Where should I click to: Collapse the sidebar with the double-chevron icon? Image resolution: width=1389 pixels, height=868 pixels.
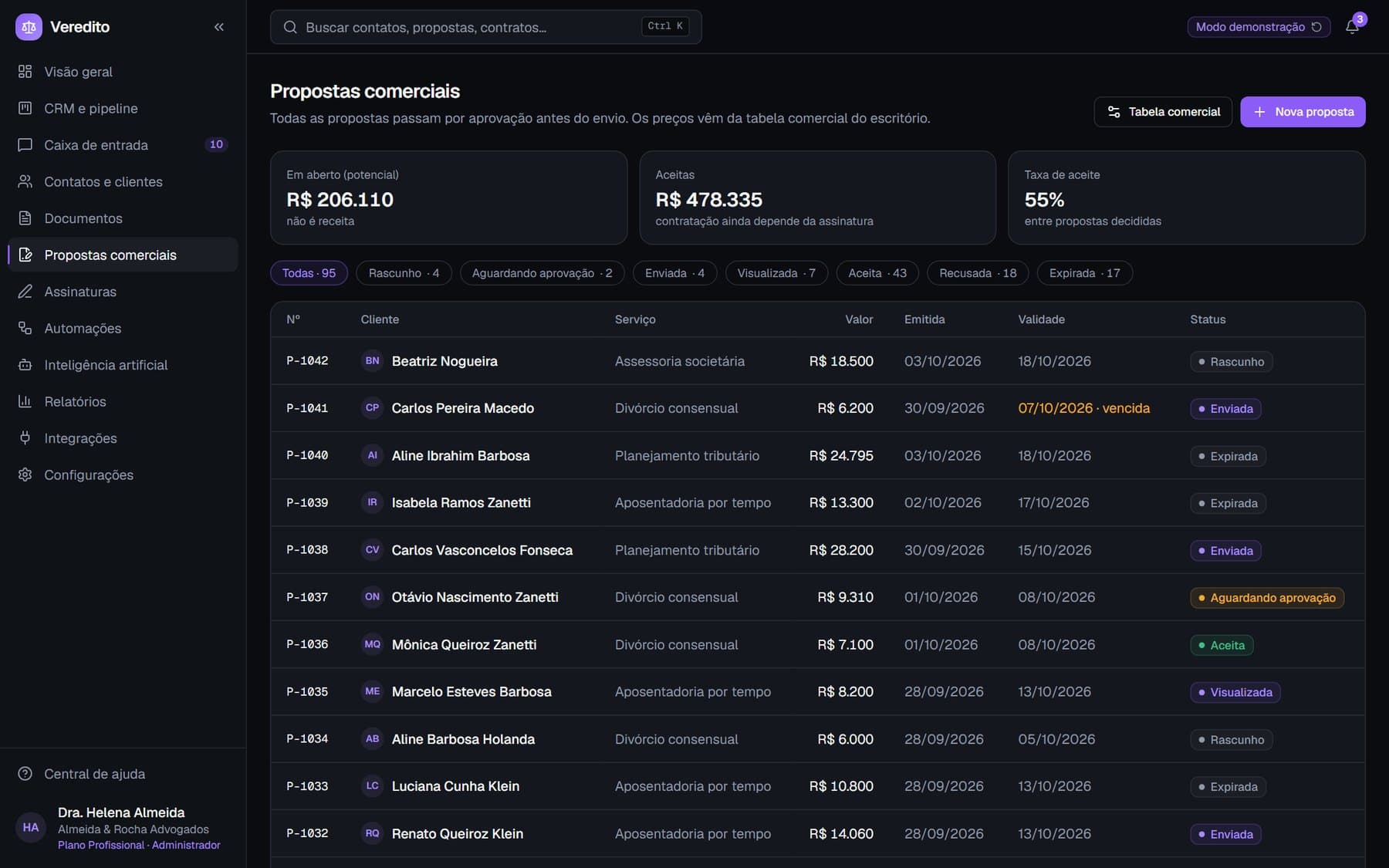219,27
